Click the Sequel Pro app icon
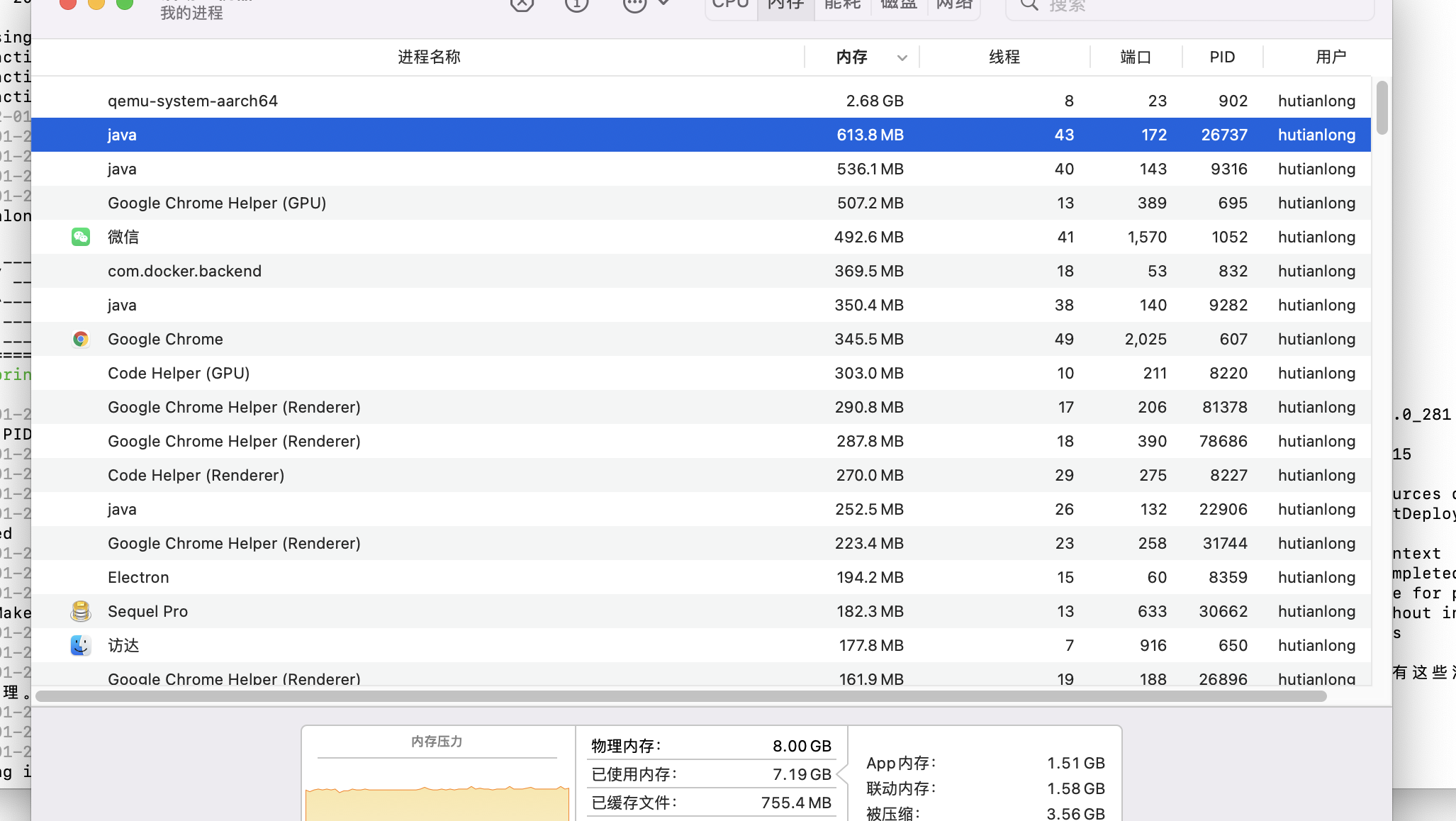This screenshot has height=821, width=1456. (81, 611)
